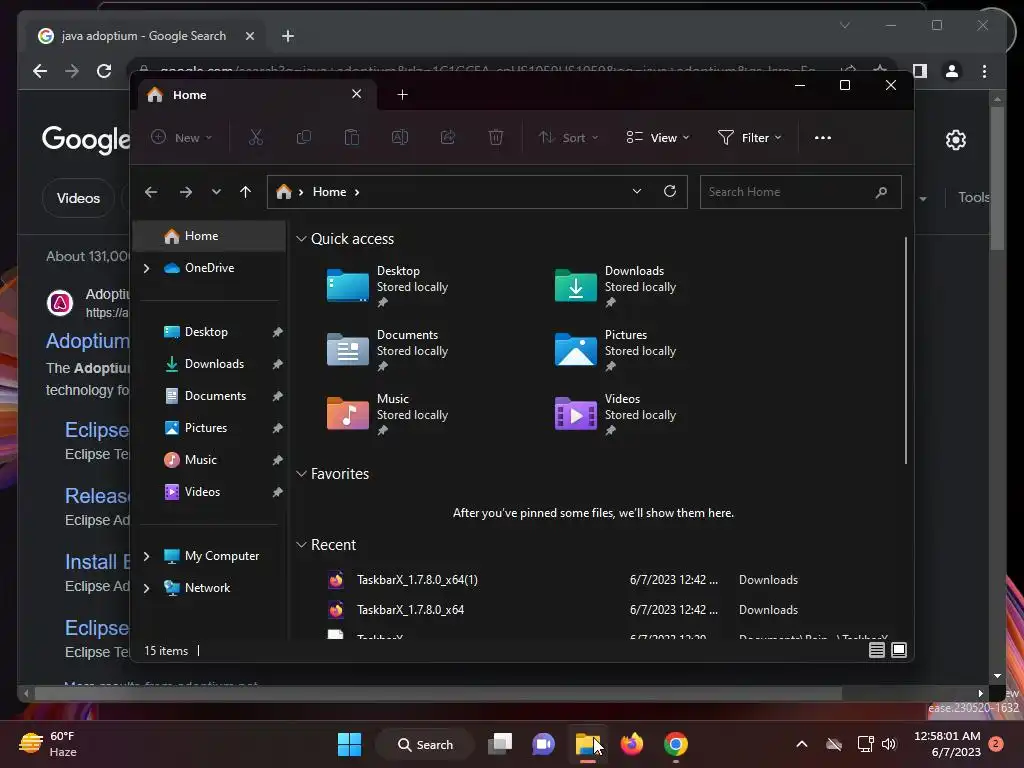Select Downloads in the navigation pane
Image resolution: width=1024 pixels, height=768 pixels.
tap(209, 364)
